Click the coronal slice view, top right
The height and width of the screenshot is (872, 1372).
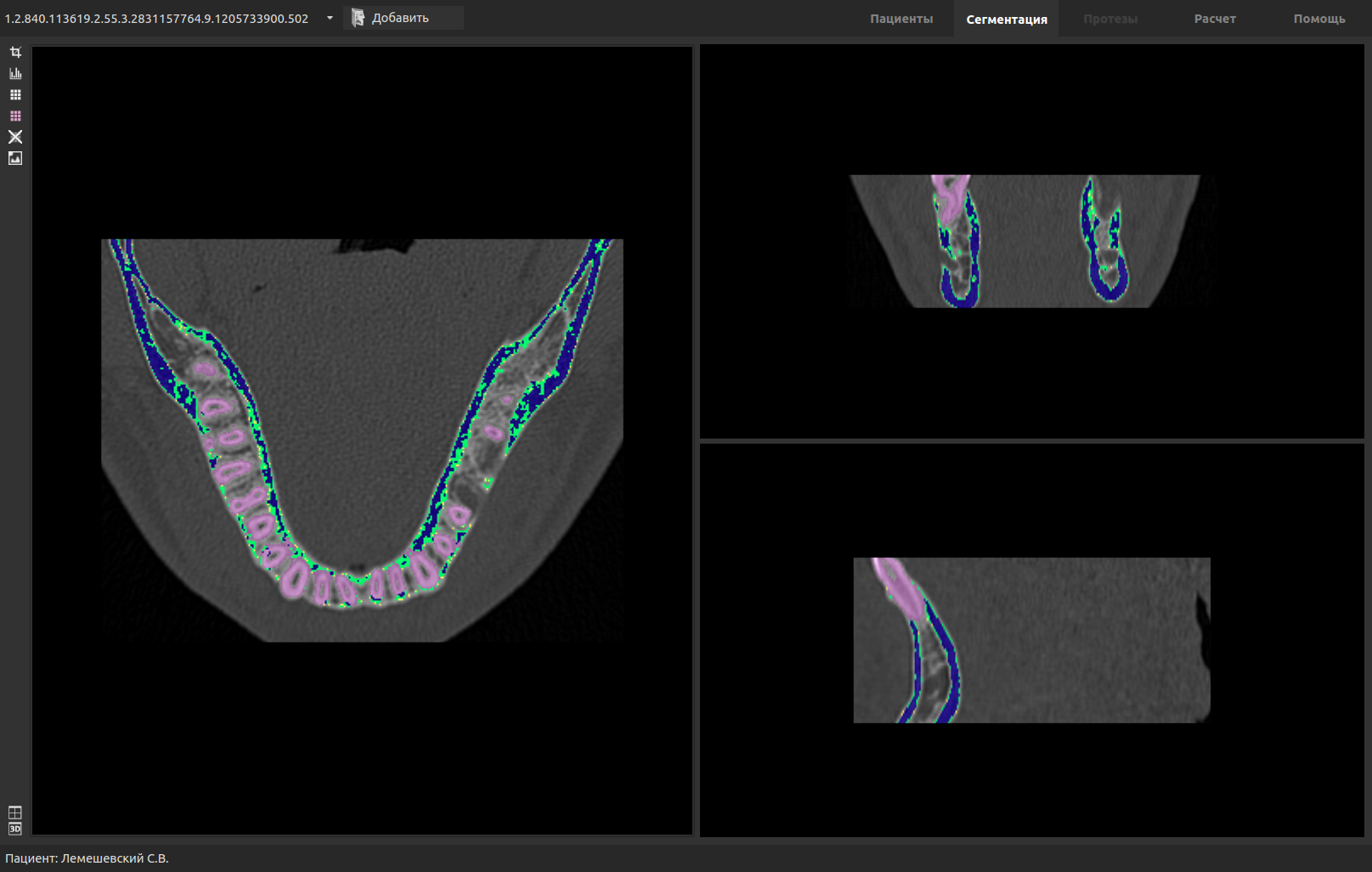click(1031, 241)
